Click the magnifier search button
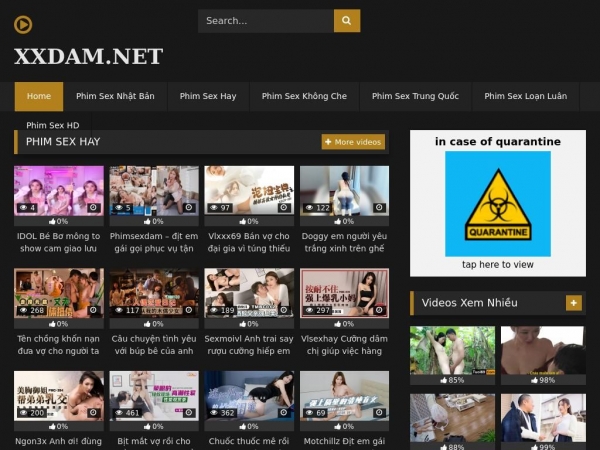The width and height of the screenshot is (600, 450). click(x=347, y=21)
